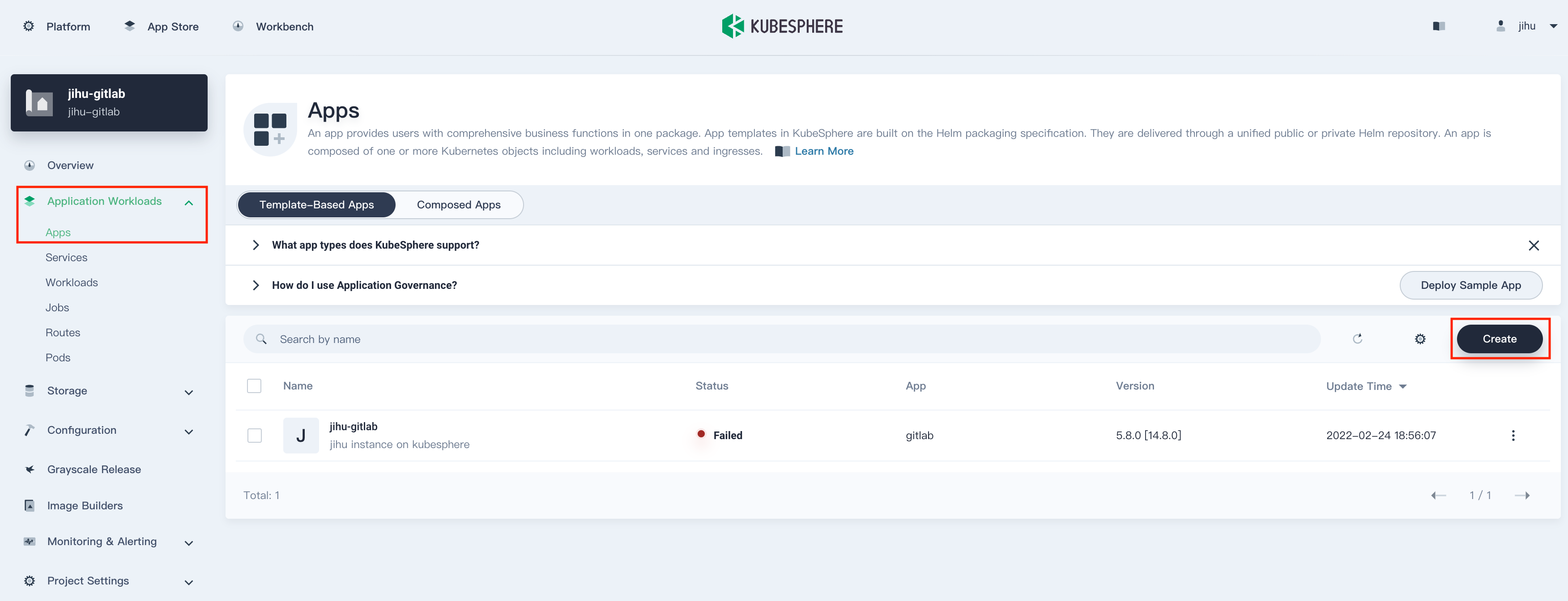Toggle the checkbox for jihu-gitlab app
This screenshot has width=1568, height=601.
click(x=254, y=436)
